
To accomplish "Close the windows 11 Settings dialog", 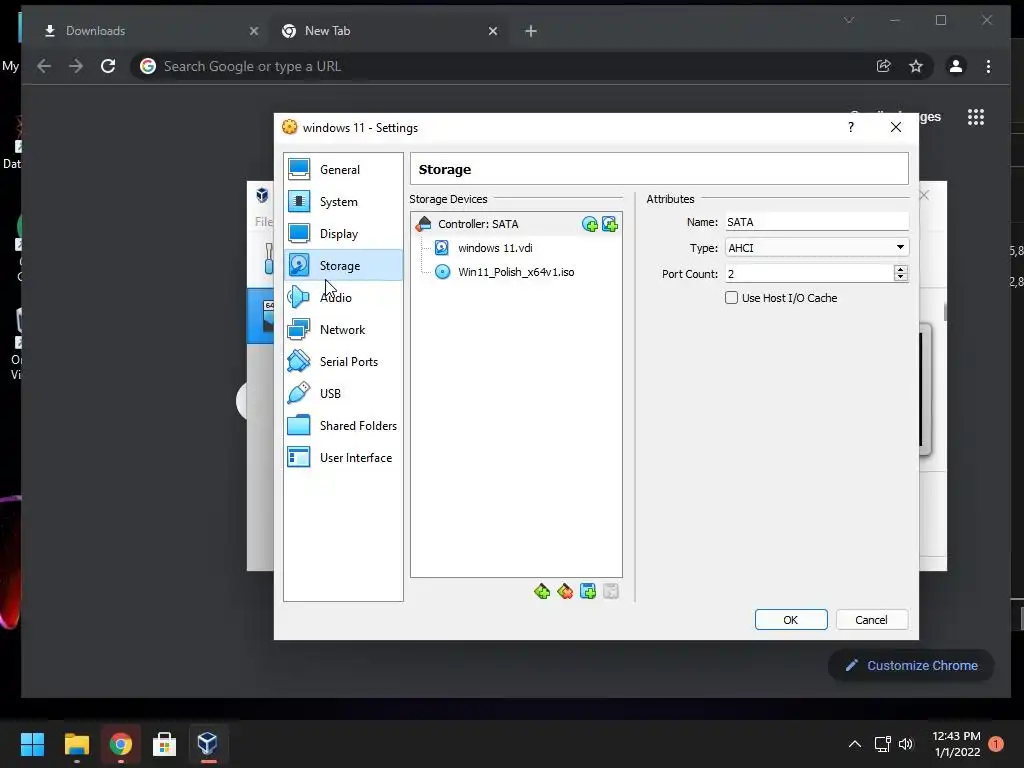I will click(896, 127).
